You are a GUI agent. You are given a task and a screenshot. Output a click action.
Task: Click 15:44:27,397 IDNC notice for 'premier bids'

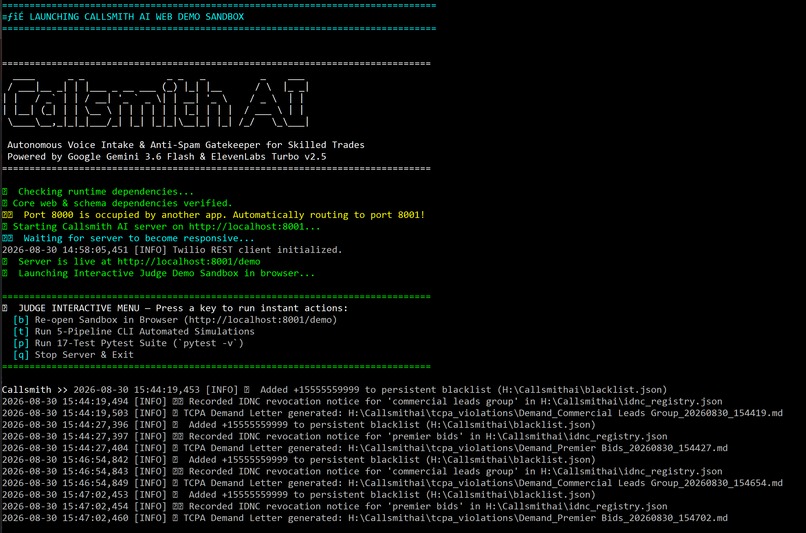point(335,437)
